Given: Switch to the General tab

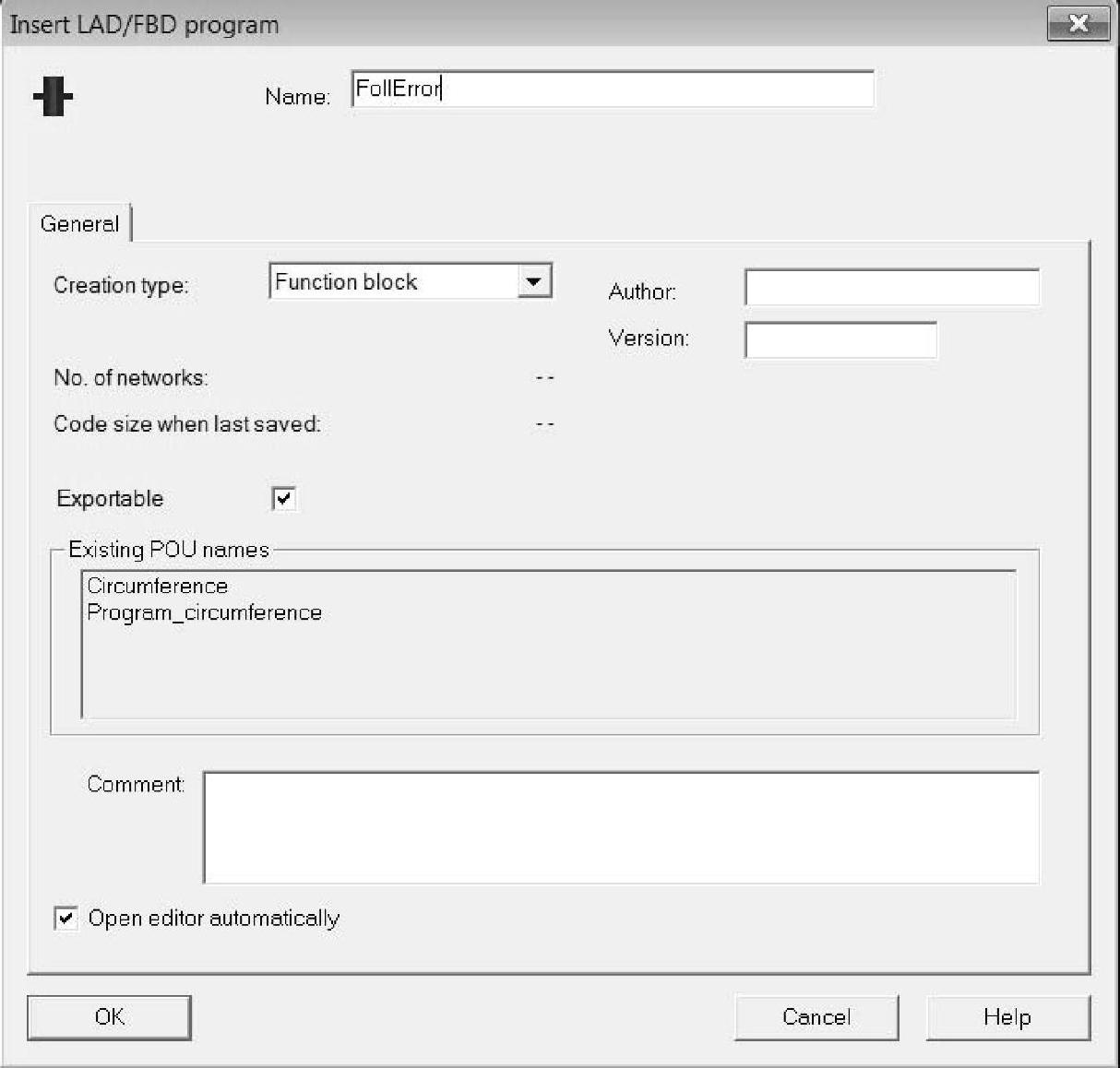Looking at the screenshot, I should (x=79, y=223).
